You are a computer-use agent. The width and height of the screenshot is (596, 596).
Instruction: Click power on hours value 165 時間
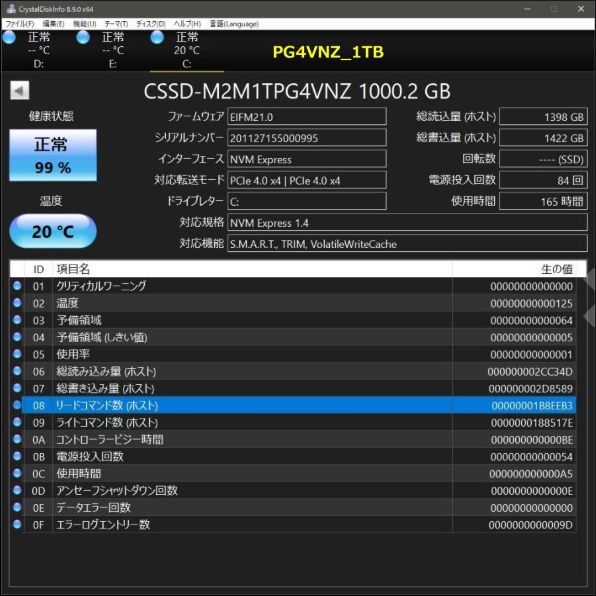pos(543,201)
